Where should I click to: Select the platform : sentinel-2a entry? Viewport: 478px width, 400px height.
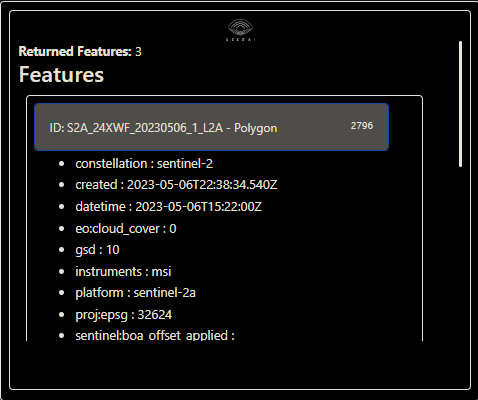tap(136, 293)
